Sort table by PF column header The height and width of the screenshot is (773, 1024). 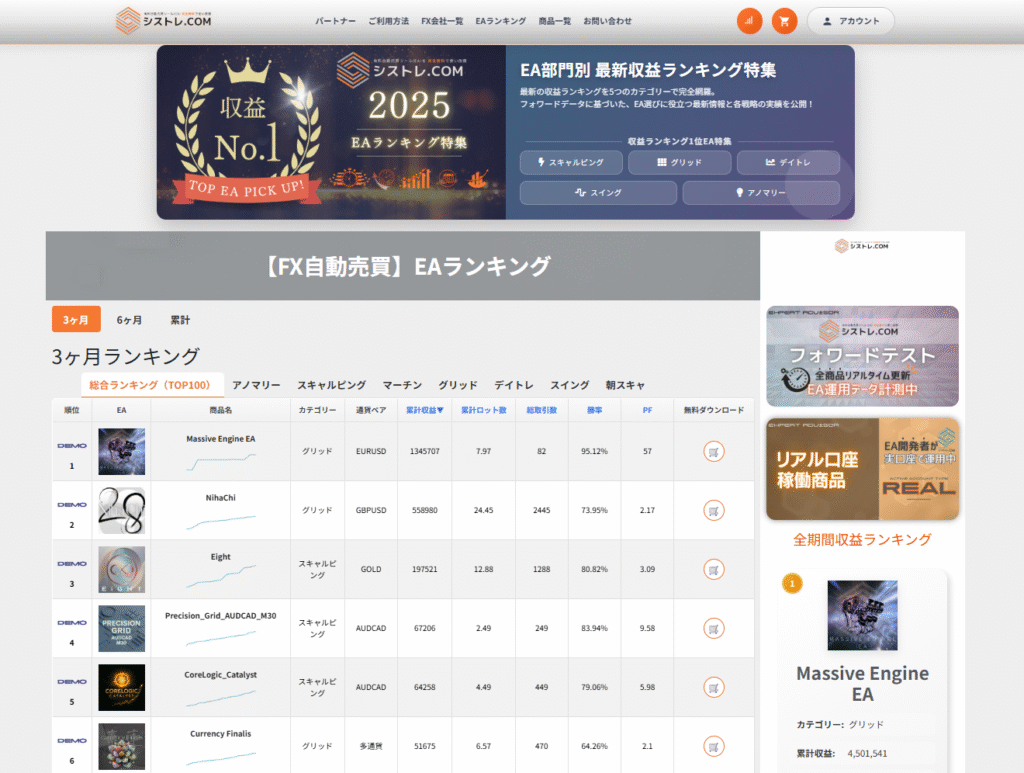pyautogui.click(x=647, y=410)
